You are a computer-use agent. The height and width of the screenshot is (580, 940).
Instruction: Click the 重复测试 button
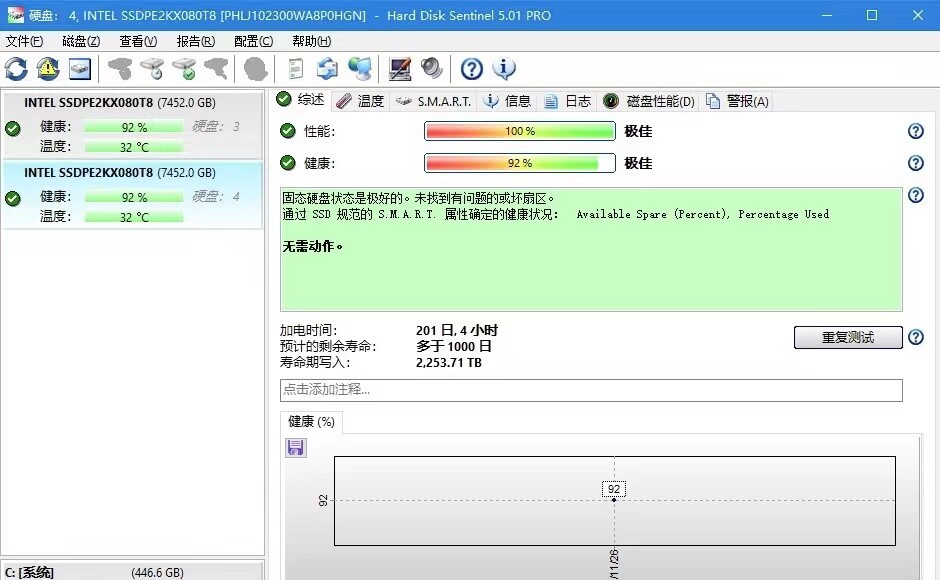848,337
